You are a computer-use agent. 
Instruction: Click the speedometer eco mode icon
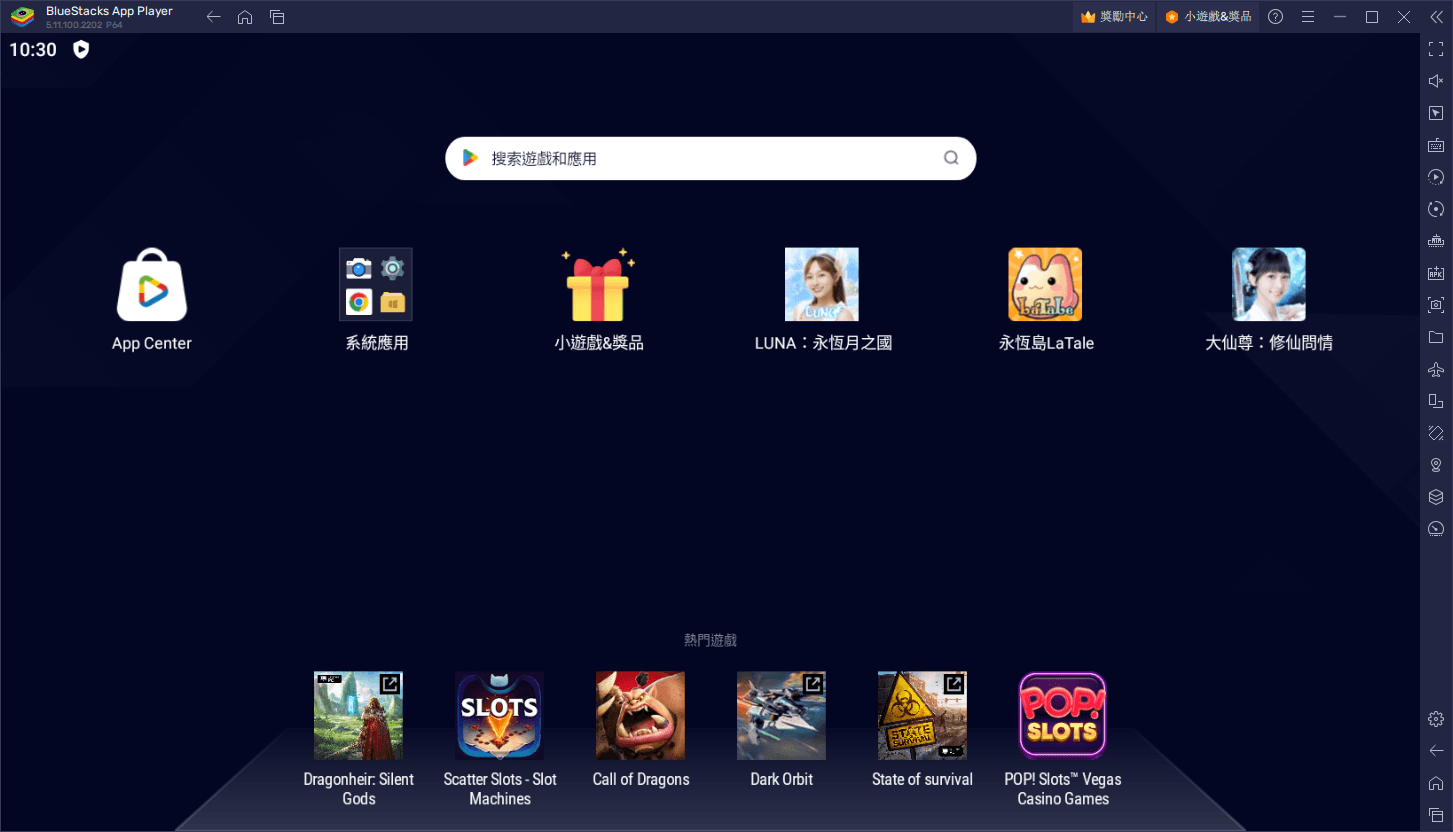[x=1436, y=529]
